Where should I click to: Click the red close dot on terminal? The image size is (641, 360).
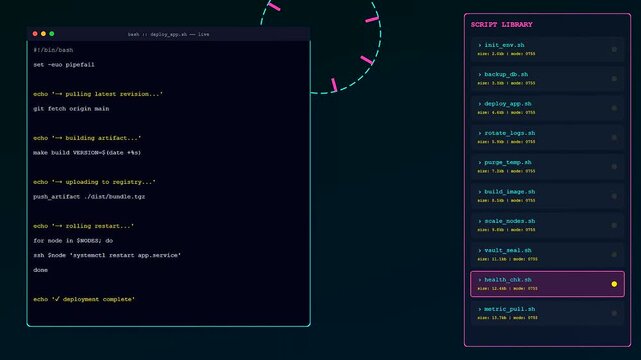point(35,34)
